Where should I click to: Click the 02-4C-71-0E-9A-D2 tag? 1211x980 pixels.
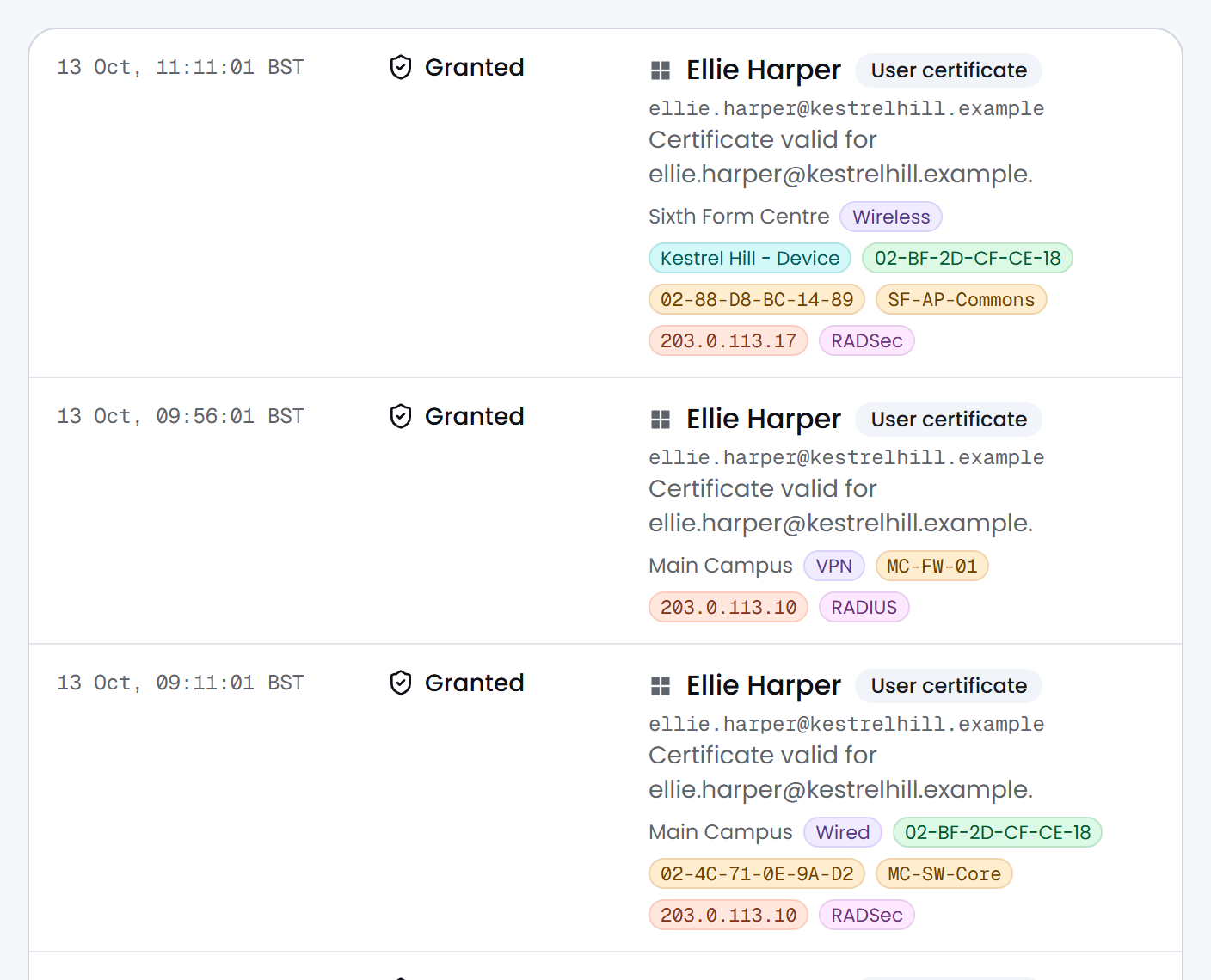point(757,873)
